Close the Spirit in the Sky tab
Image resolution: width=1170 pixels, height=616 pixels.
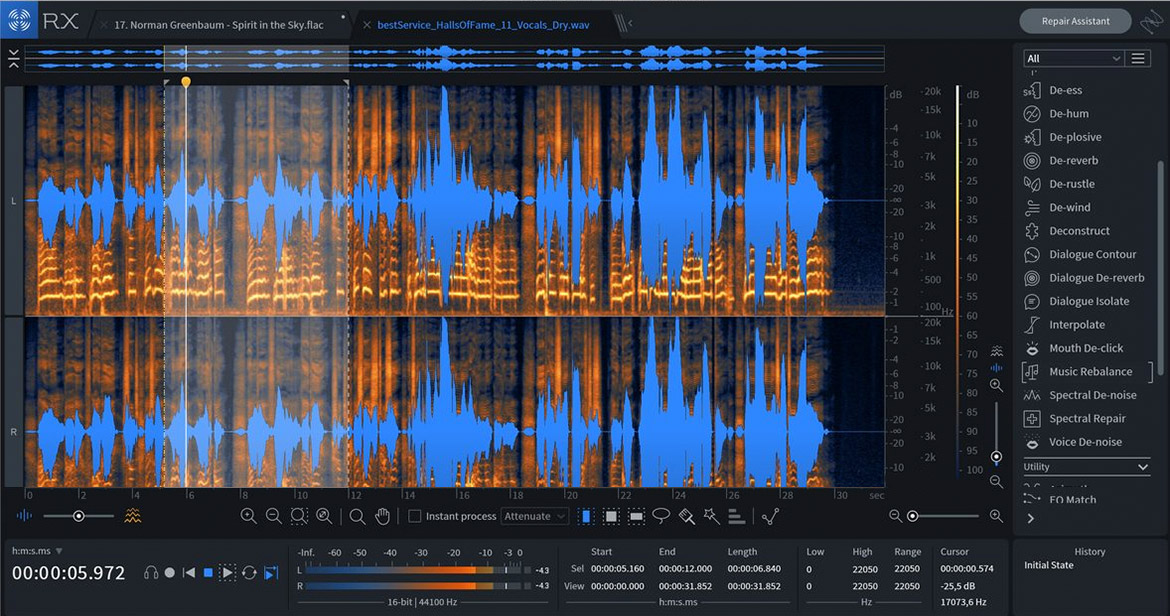(x=104, y=25)
